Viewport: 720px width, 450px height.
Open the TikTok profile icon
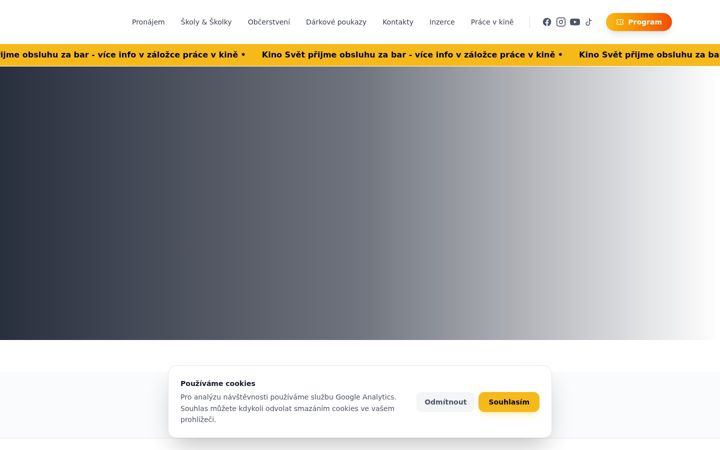click(589, 22)
